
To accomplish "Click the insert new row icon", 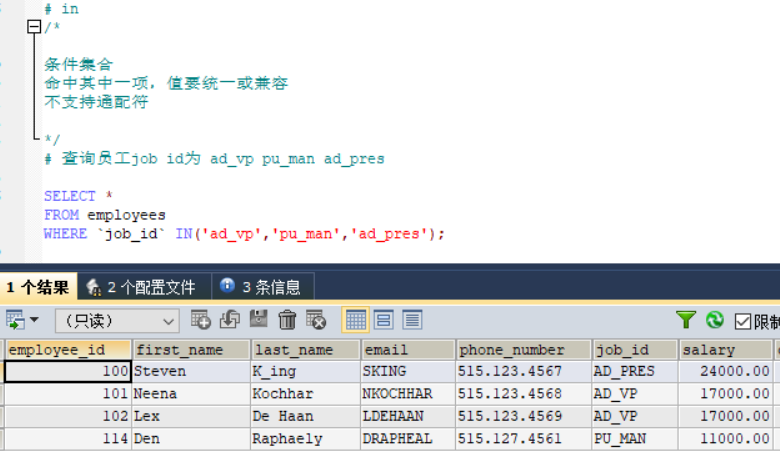I will point(201,320).
